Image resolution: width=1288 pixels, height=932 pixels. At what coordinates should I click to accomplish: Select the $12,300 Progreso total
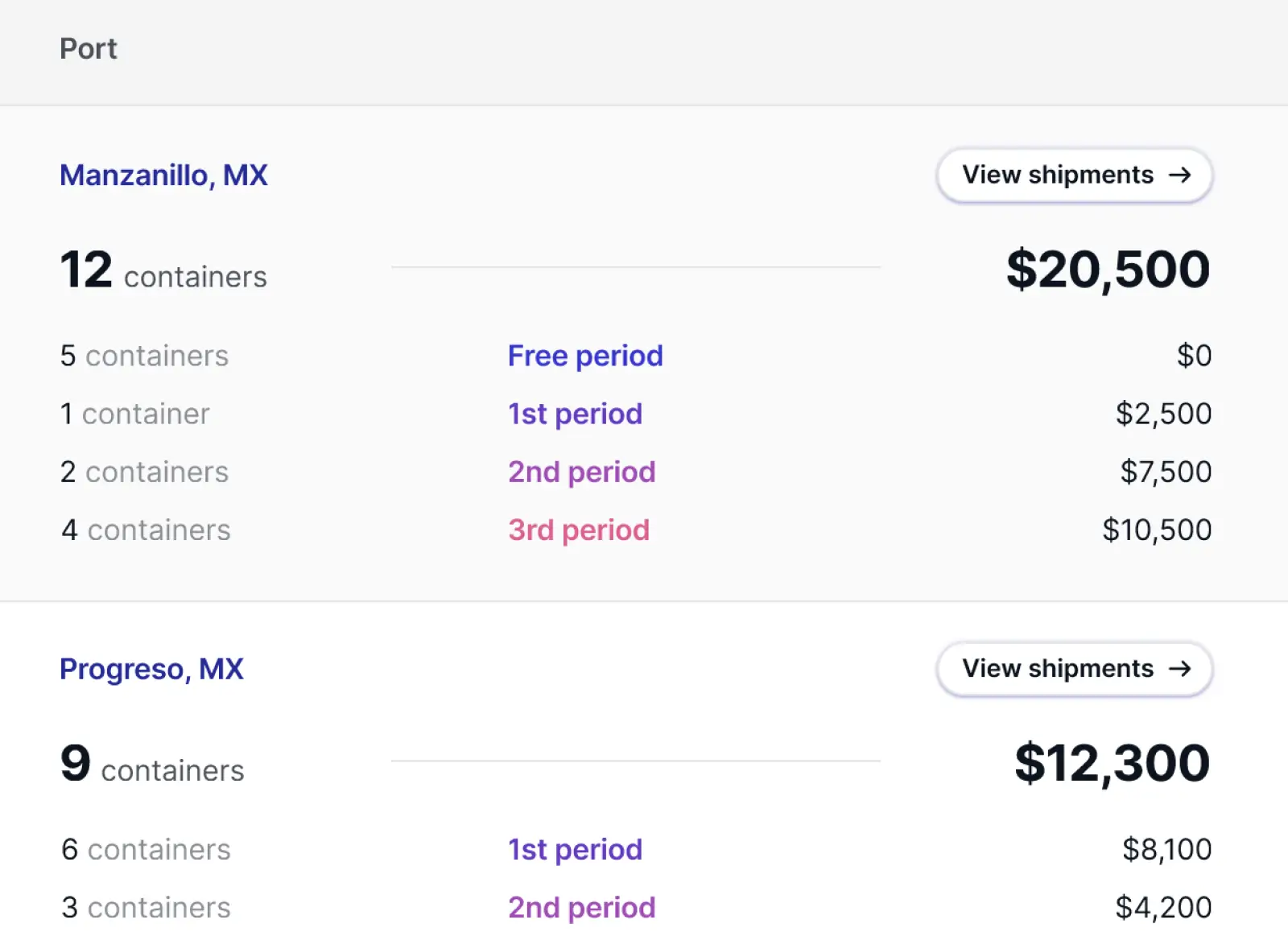tap(1112, 763)
